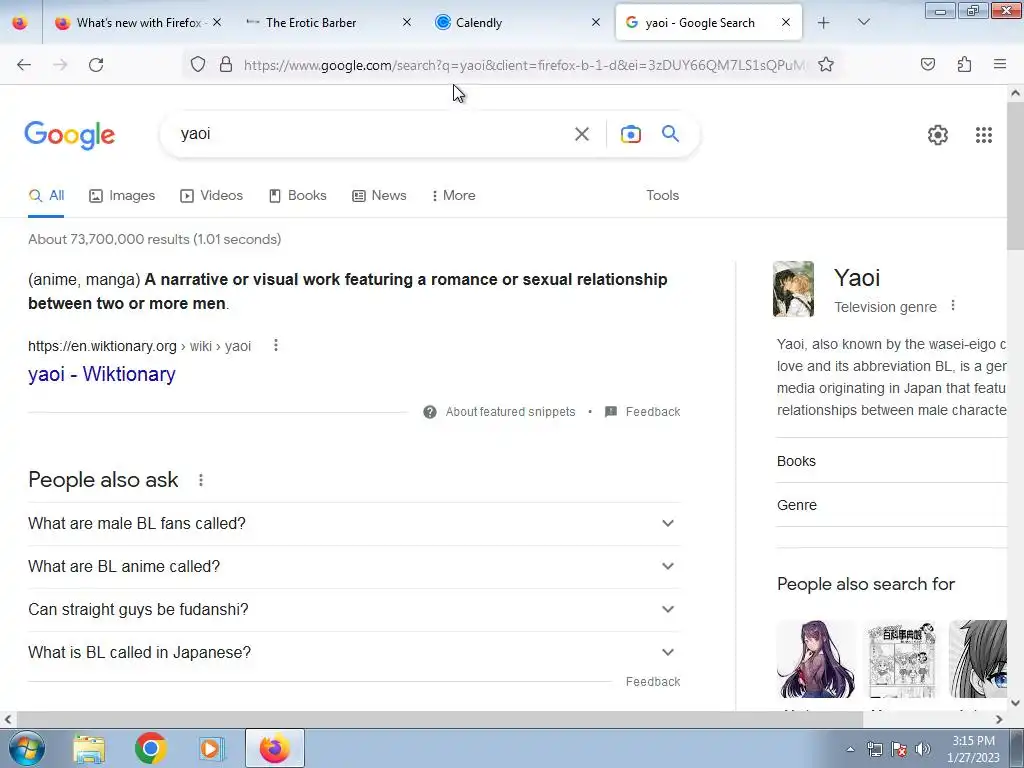Open the Save to Pocket icon
The height and width of the screenshot is (768, 1024).
928,64
